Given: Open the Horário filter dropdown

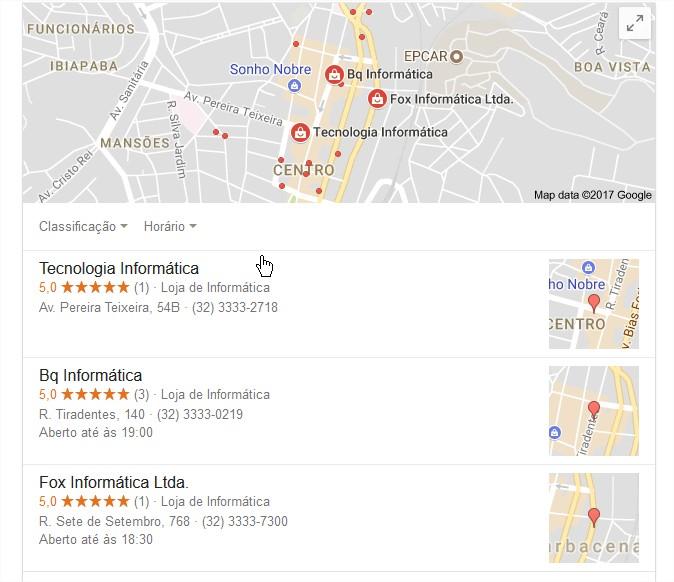Looking at the screenshot, I should [170, 226].
